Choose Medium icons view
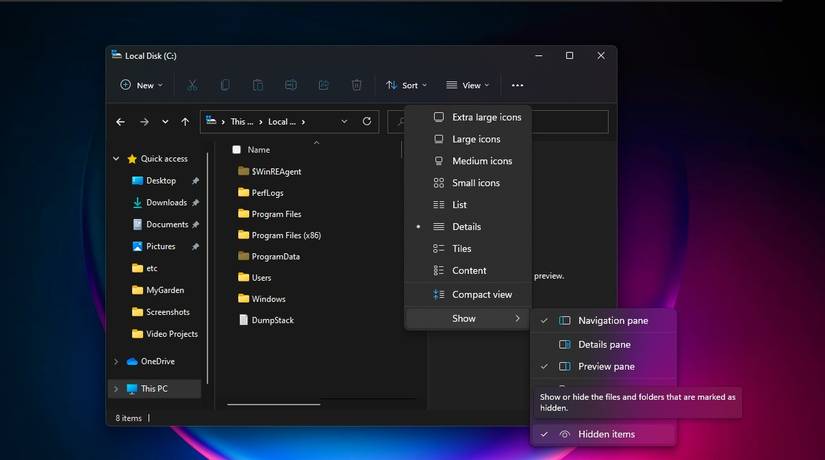 (468, 161)
